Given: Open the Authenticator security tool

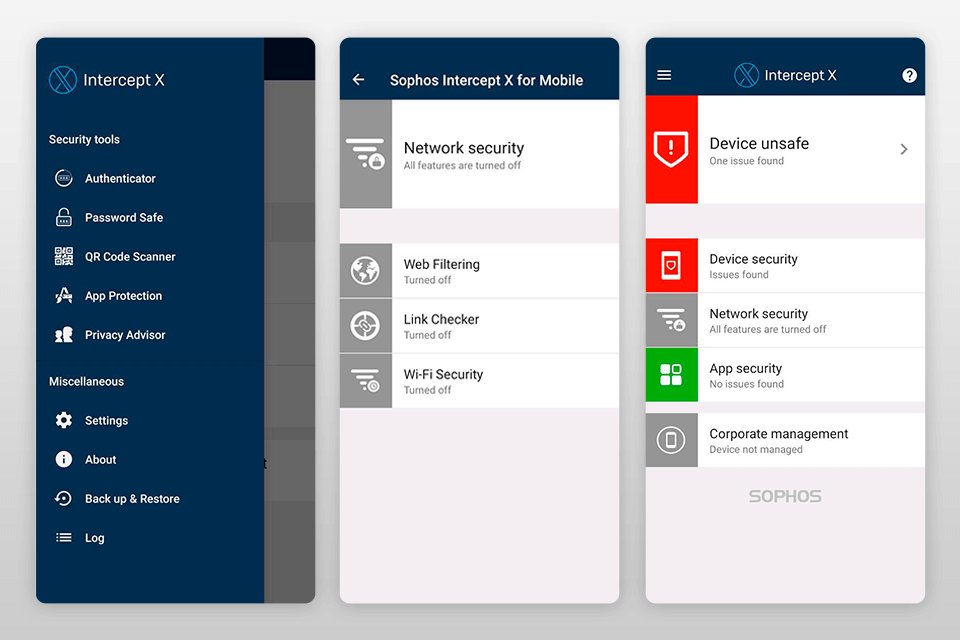Looking at the screenshot, I should pyautogui.click(x=120, y=178).
